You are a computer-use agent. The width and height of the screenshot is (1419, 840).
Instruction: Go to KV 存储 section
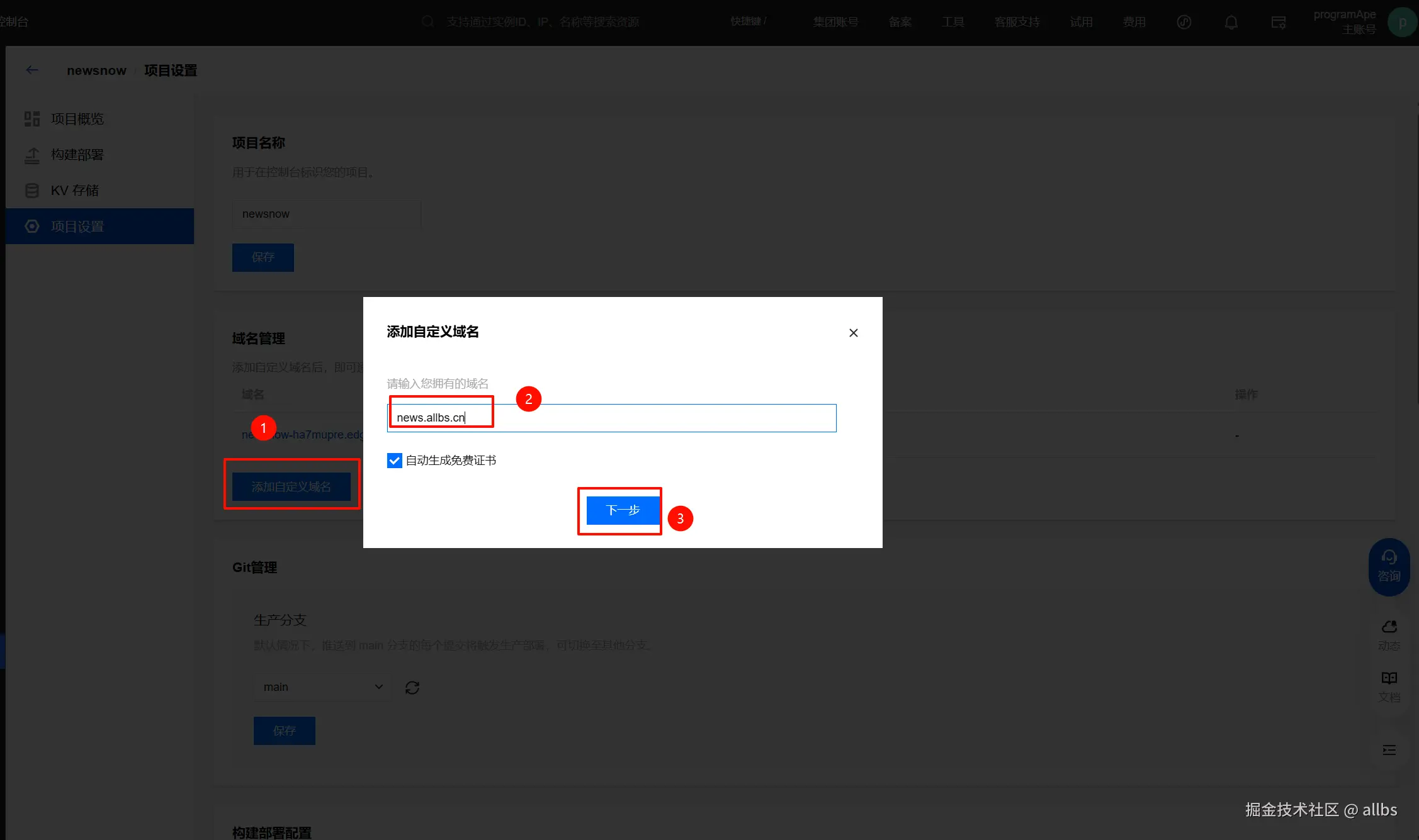click(x=74, y=191)
